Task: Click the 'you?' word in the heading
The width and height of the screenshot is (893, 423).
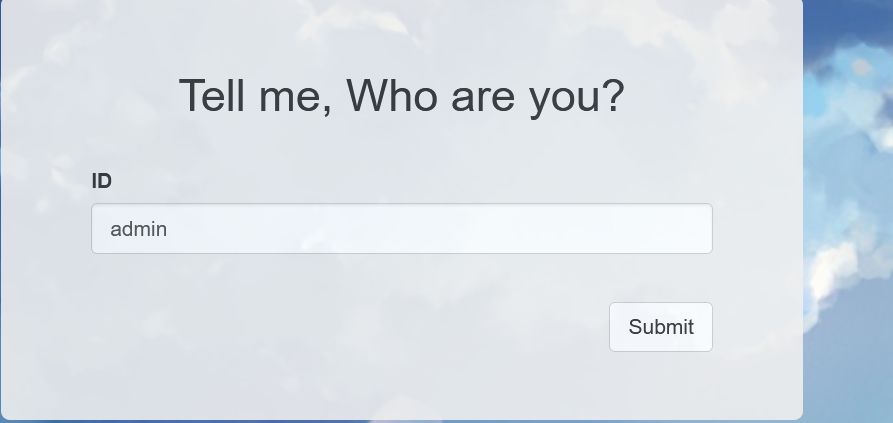Action: point(577,98)
